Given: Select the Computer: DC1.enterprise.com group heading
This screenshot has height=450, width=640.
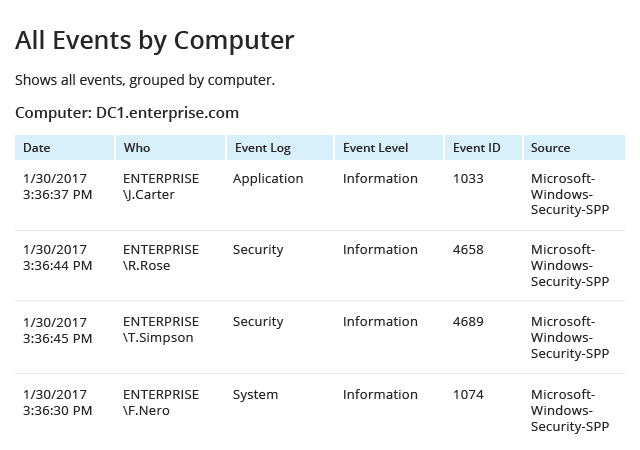Looking at the screenshot, I should tap(127, 113).
